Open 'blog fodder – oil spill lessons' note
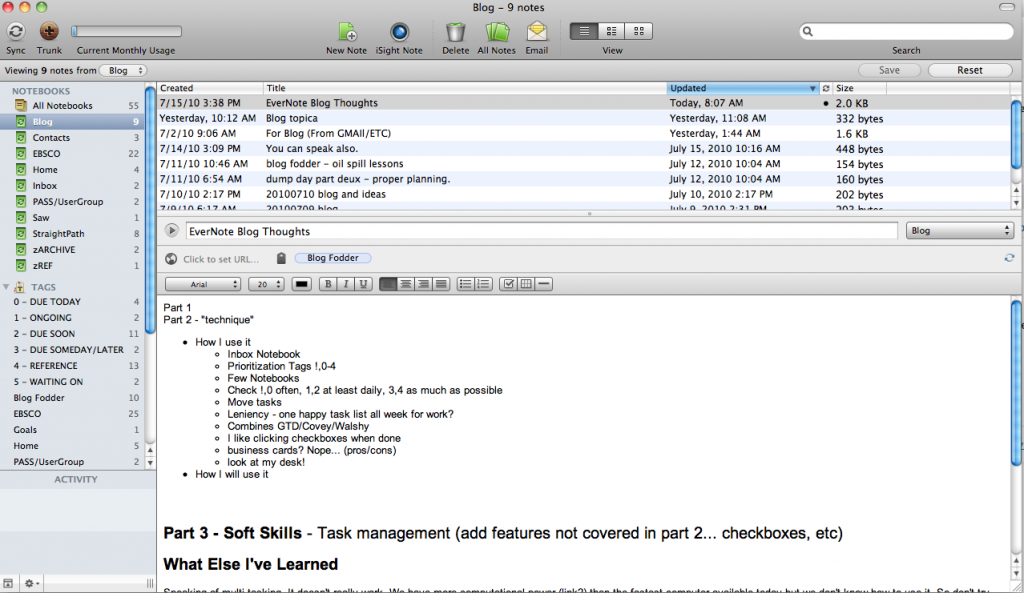 [x=584, y=164]
